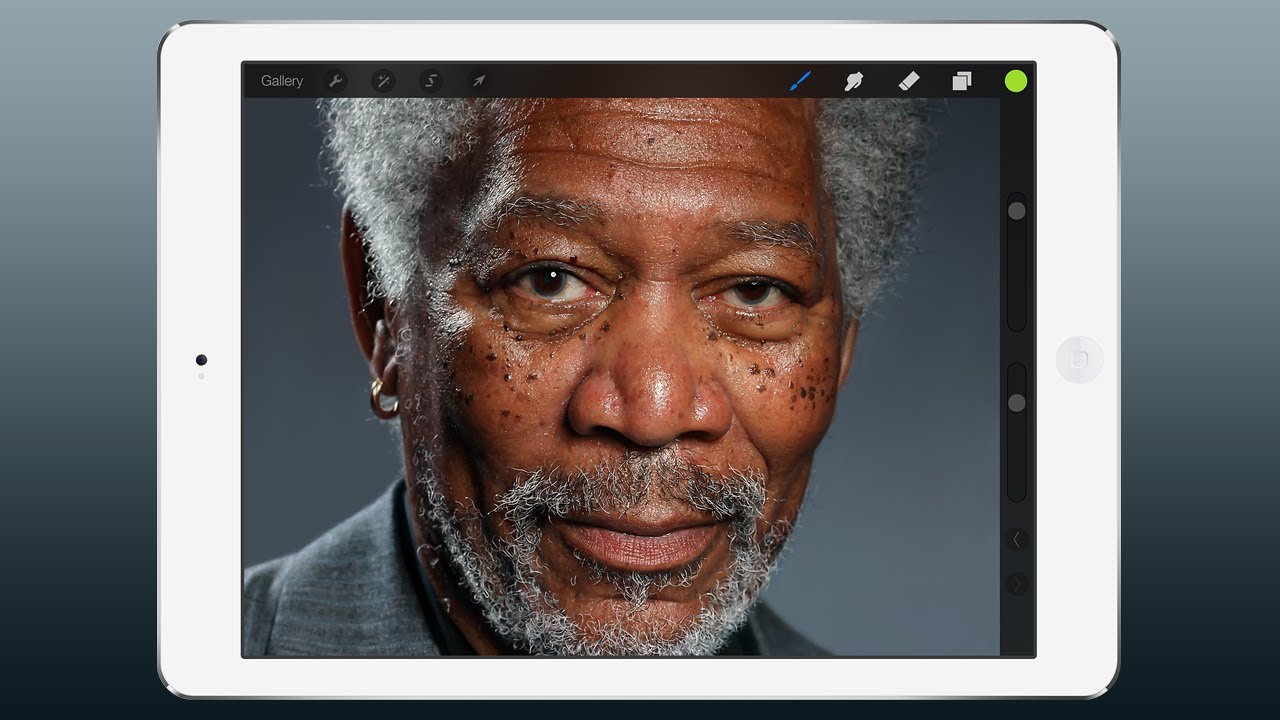Select the blue Brush tool

[801, 81]
